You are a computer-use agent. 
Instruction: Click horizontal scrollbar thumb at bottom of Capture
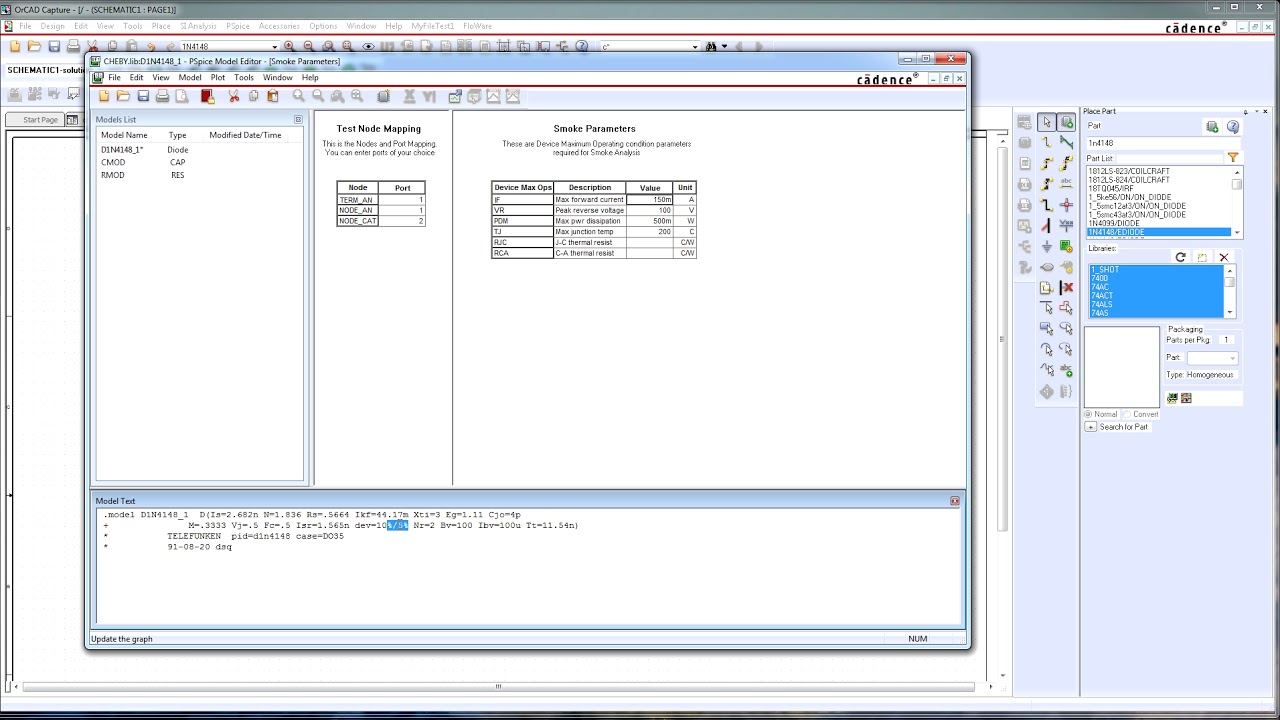click(x=498, y=687)
